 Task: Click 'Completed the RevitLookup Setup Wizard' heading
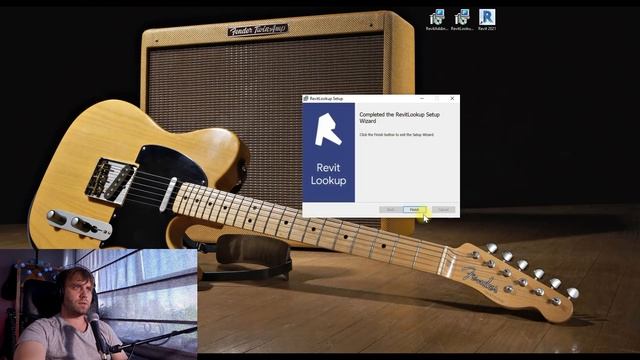point(400,118)
